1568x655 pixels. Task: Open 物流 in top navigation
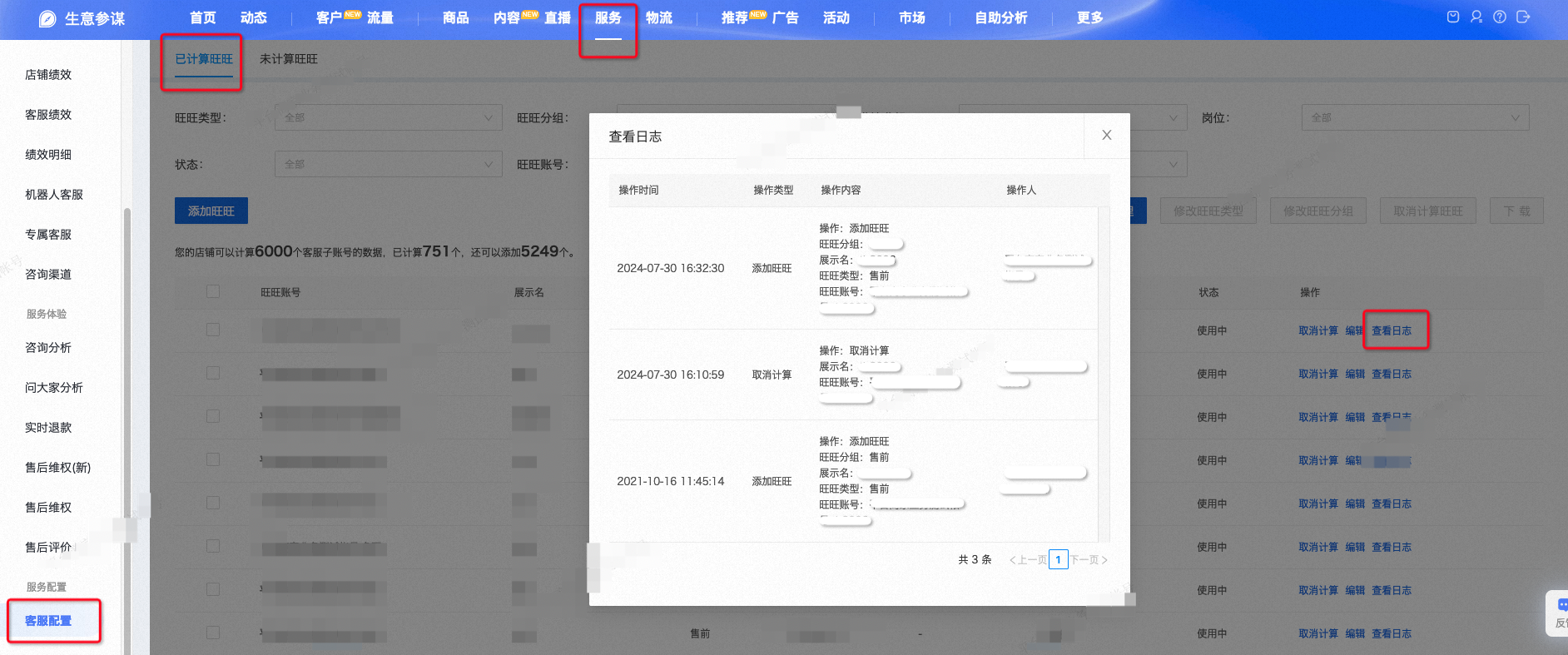[659, 17]
